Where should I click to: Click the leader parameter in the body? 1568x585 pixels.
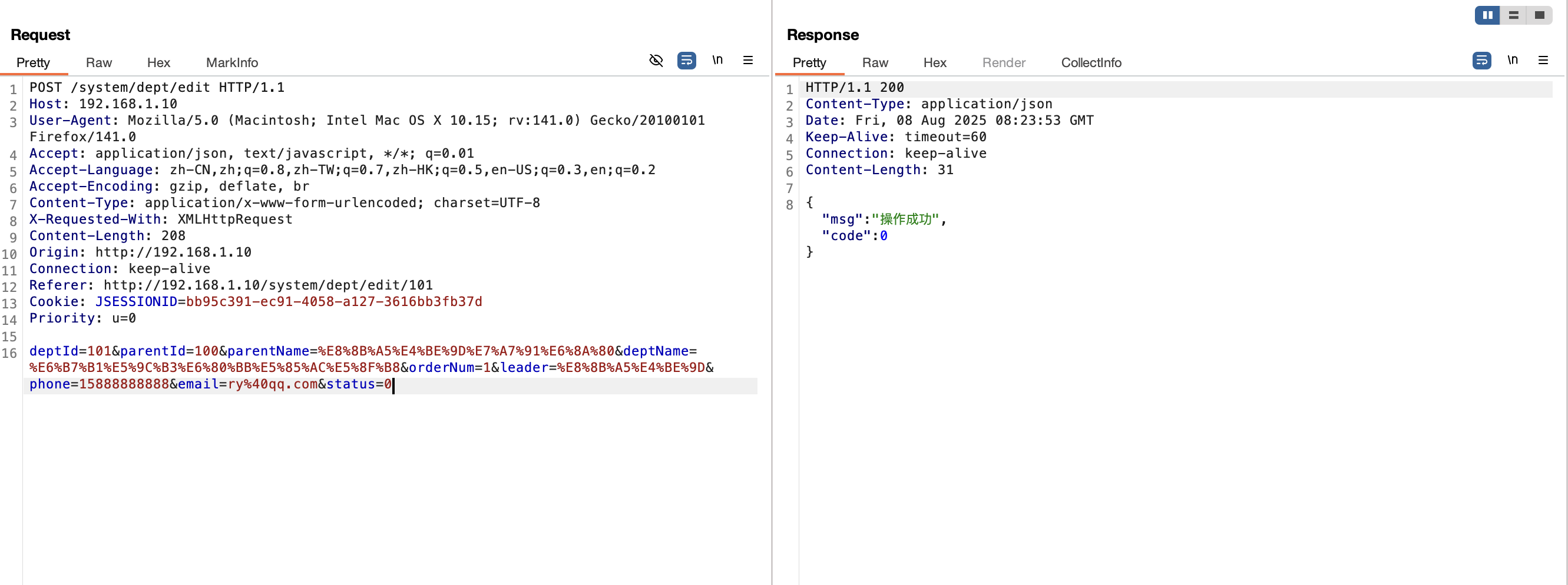coord(602,367)
